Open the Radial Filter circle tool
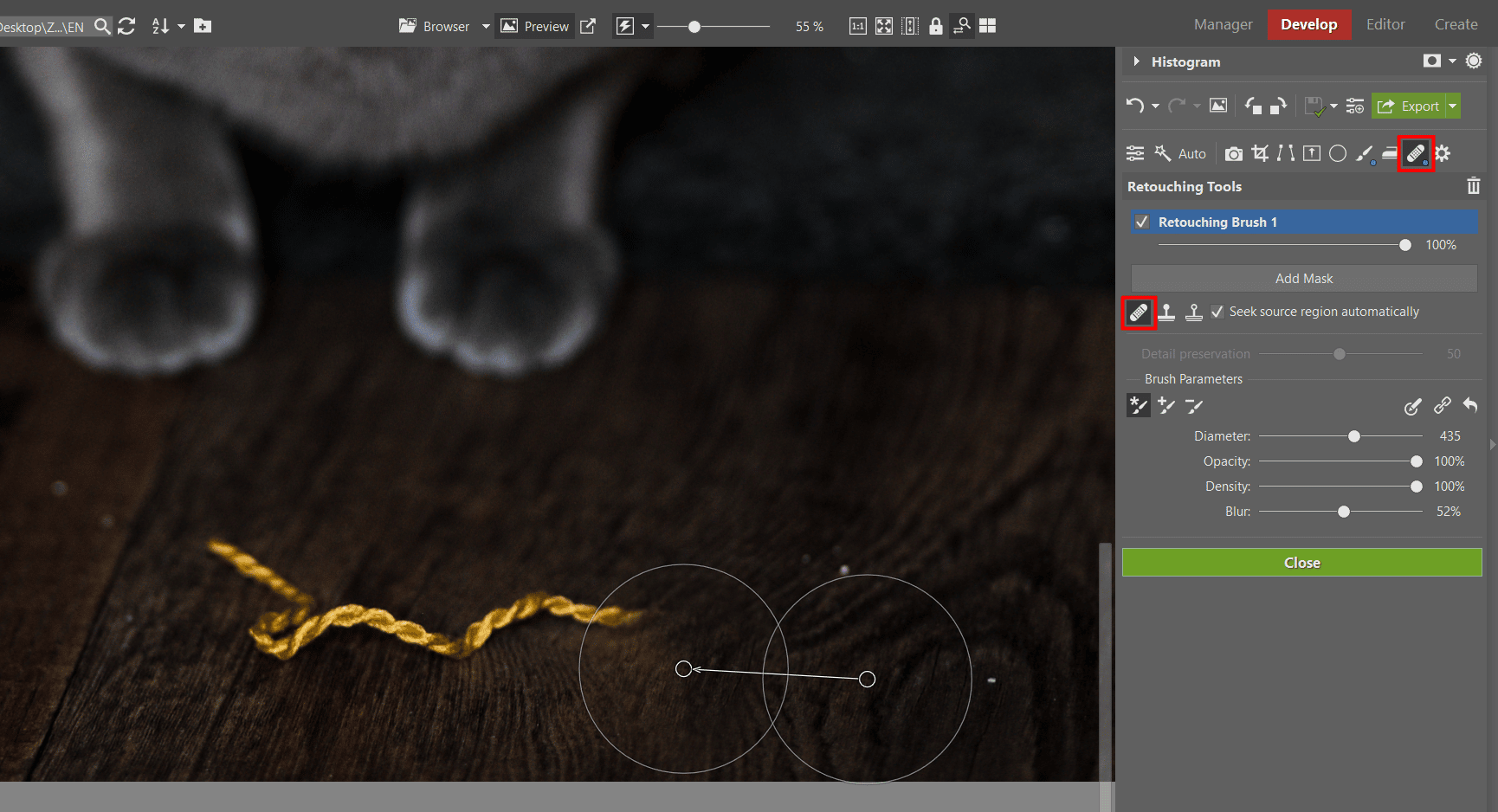 1338,153
